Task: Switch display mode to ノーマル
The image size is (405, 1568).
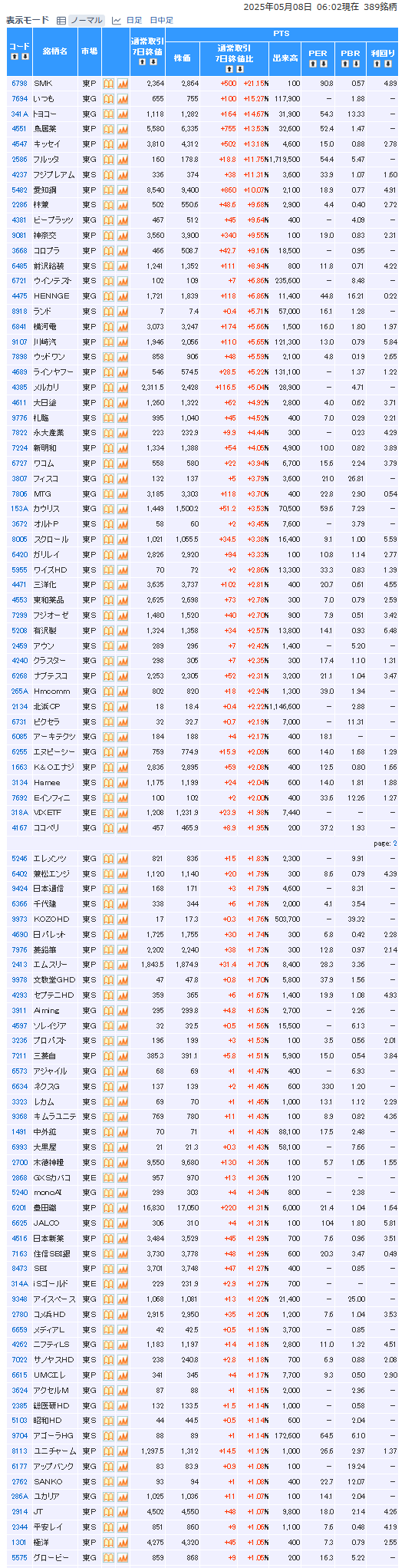Action: point(86,21)
